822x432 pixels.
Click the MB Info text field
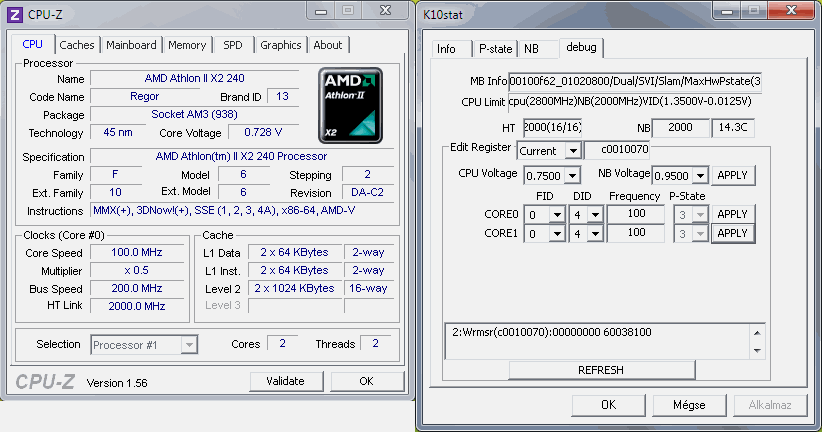(x=635, y=81)
